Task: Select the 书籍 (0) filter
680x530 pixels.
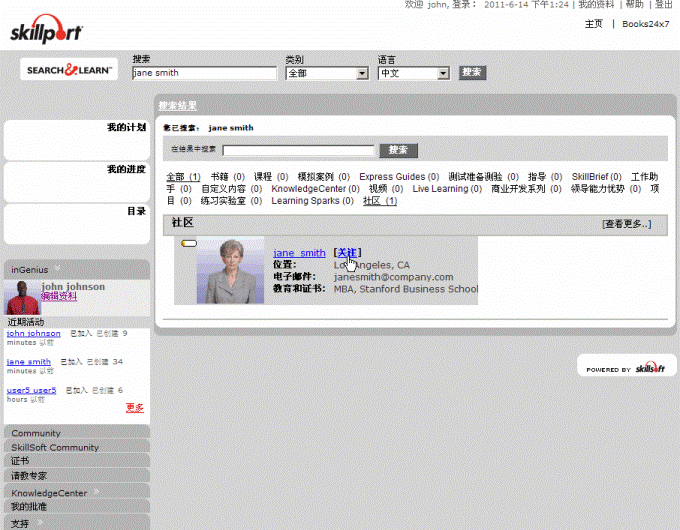Action: click(x=228, y=177)
